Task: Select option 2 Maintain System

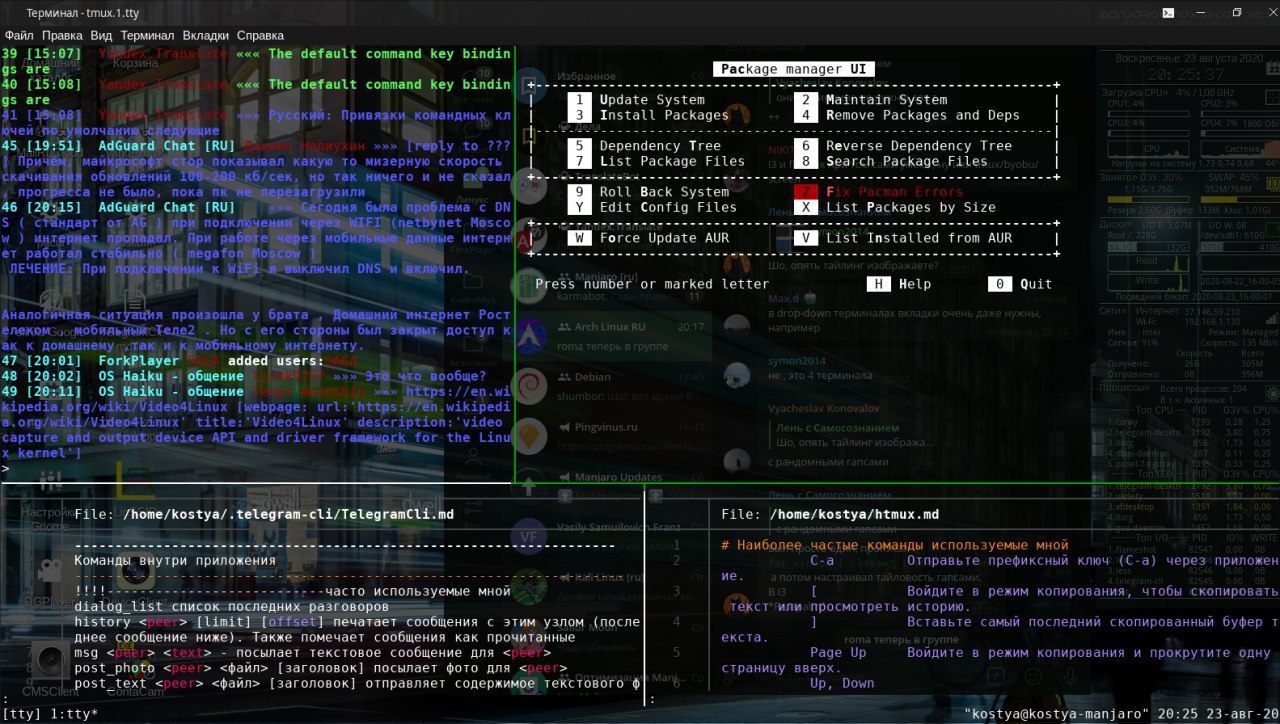Action: tap(871, 100)
